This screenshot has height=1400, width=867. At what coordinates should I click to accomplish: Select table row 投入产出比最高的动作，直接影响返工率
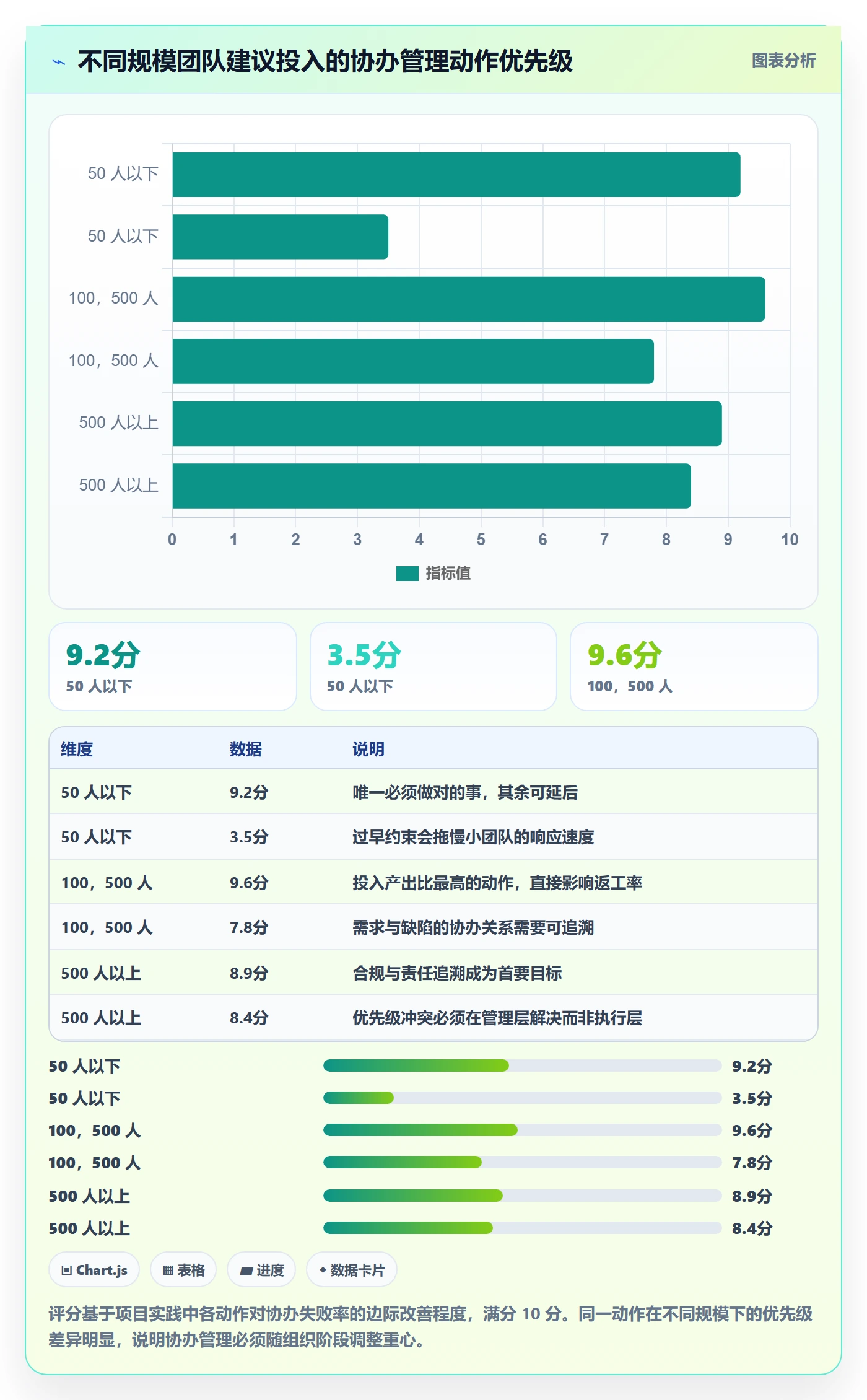click(x=434, y=882)
